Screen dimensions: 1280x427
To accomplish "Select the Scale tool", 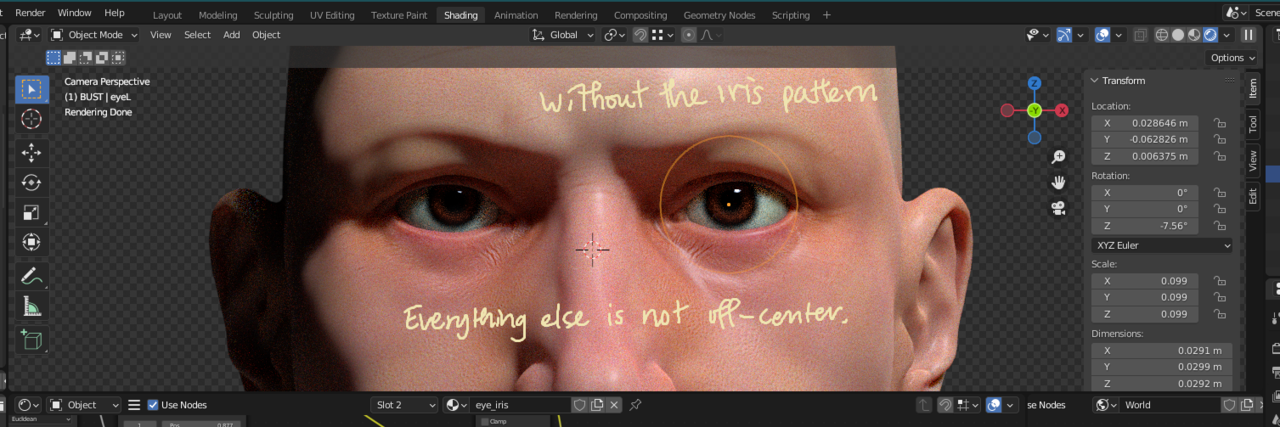I will point(31,212).
